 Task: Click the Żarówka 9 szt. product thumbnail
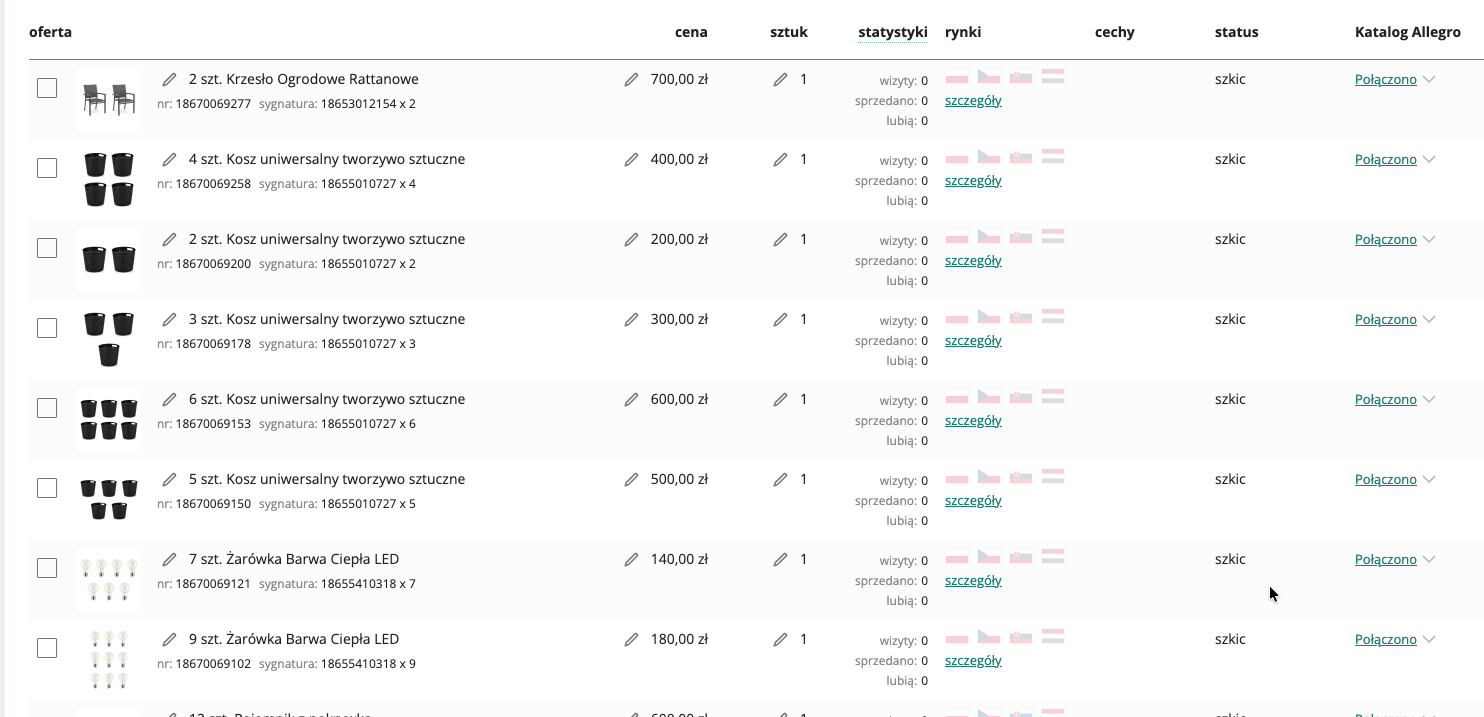[x=109, y=659]
